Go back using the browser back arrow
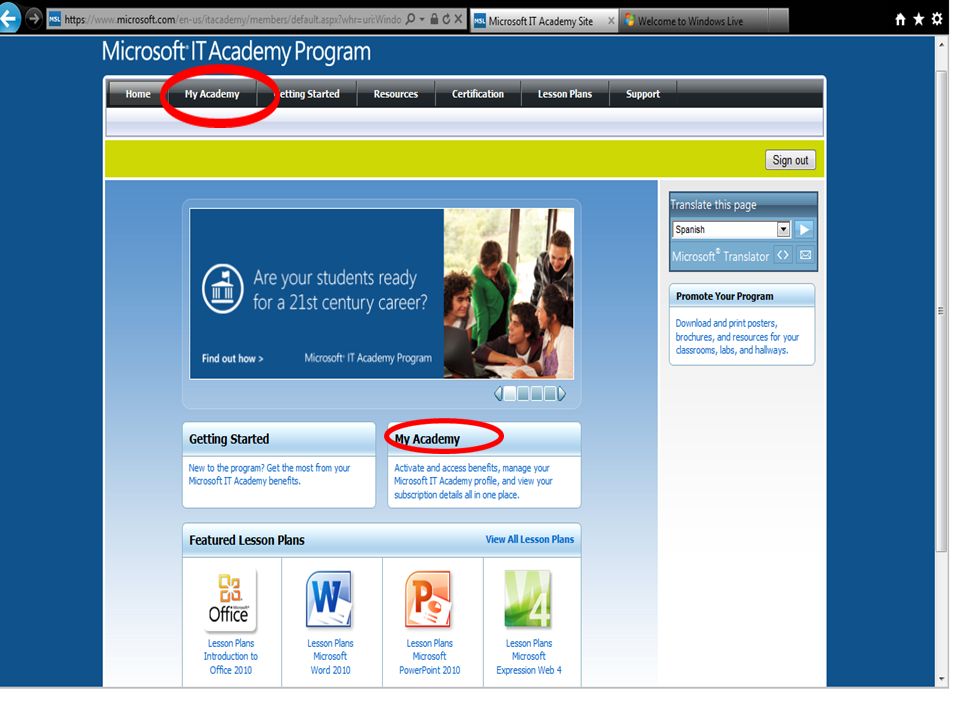Viewport: 960px width, 720px height. click(x=9, y=18)
